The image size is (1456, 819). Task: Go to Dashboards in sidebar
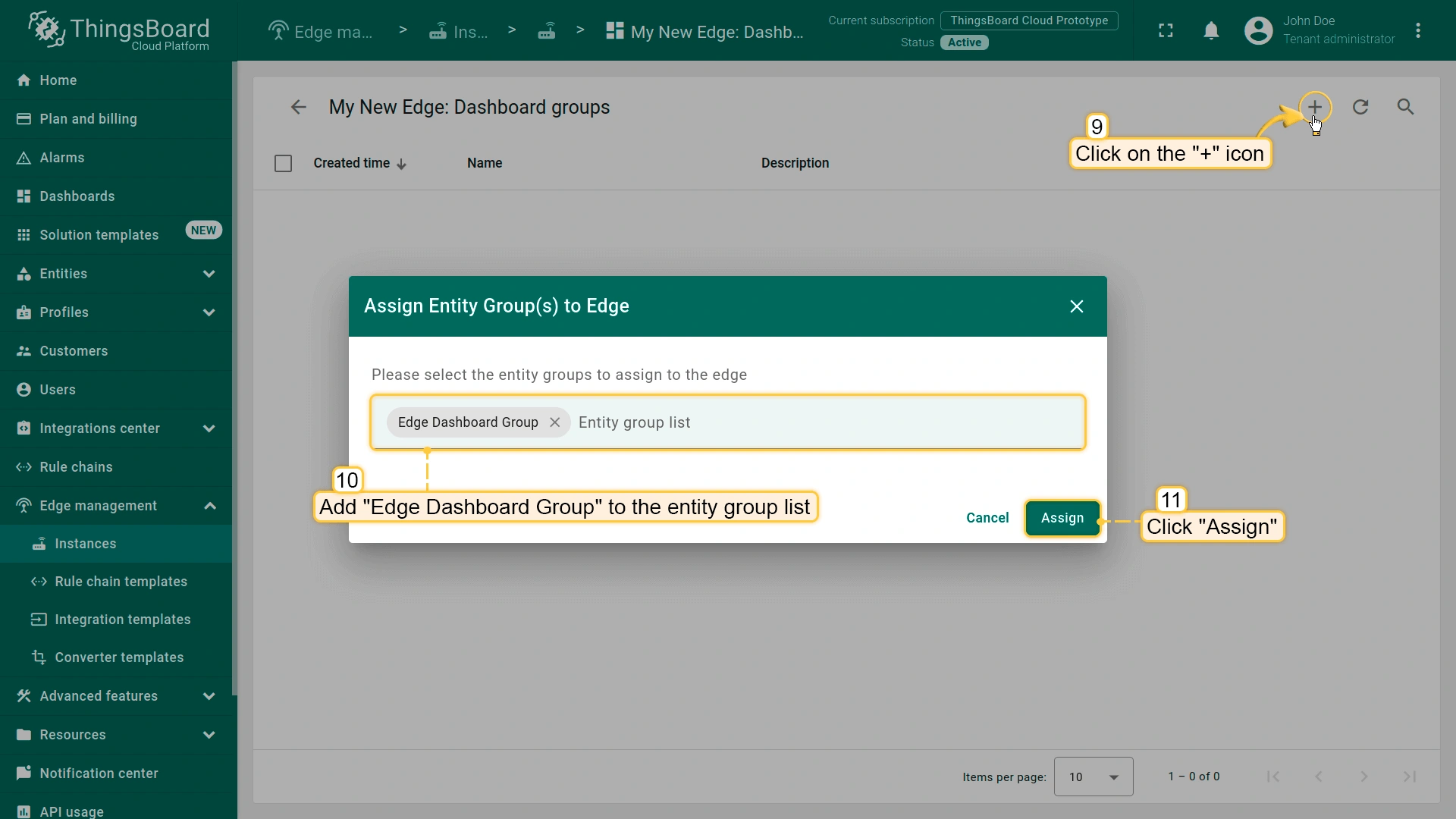tap(77, 196)
